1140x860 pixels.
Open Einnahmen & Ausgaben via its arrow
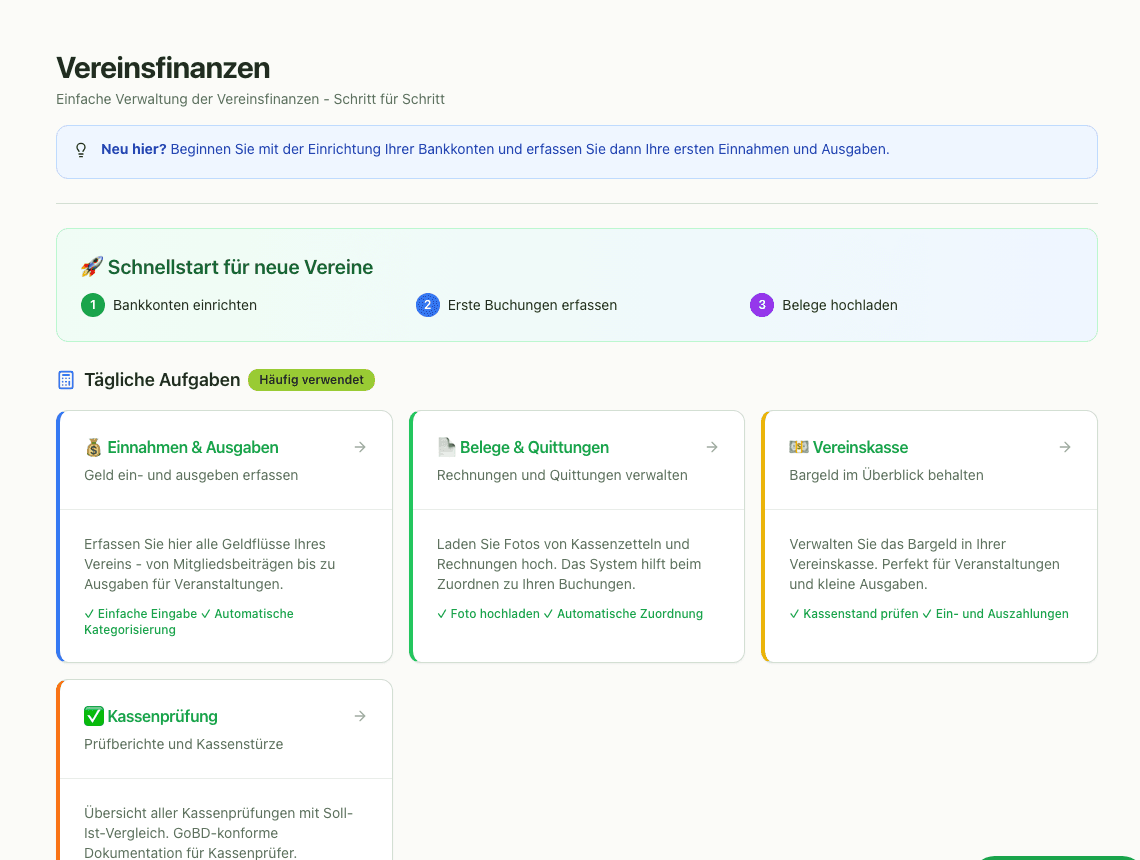(360, 447)
